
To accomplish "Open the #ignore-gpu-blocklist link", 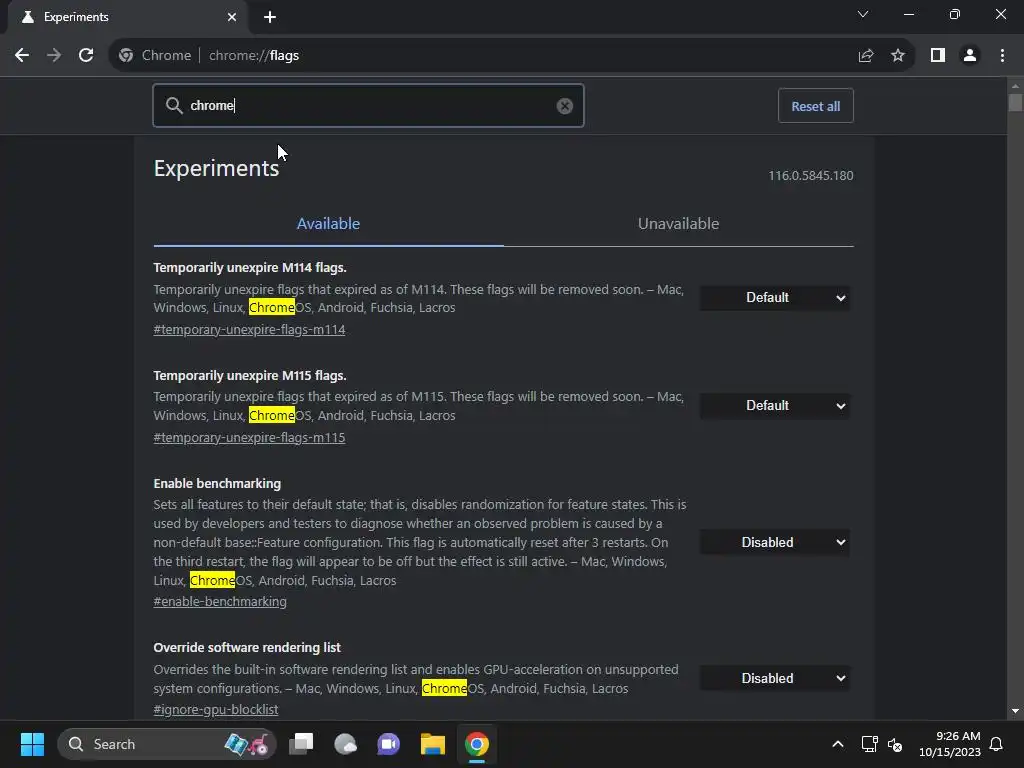I will [216, 709].
